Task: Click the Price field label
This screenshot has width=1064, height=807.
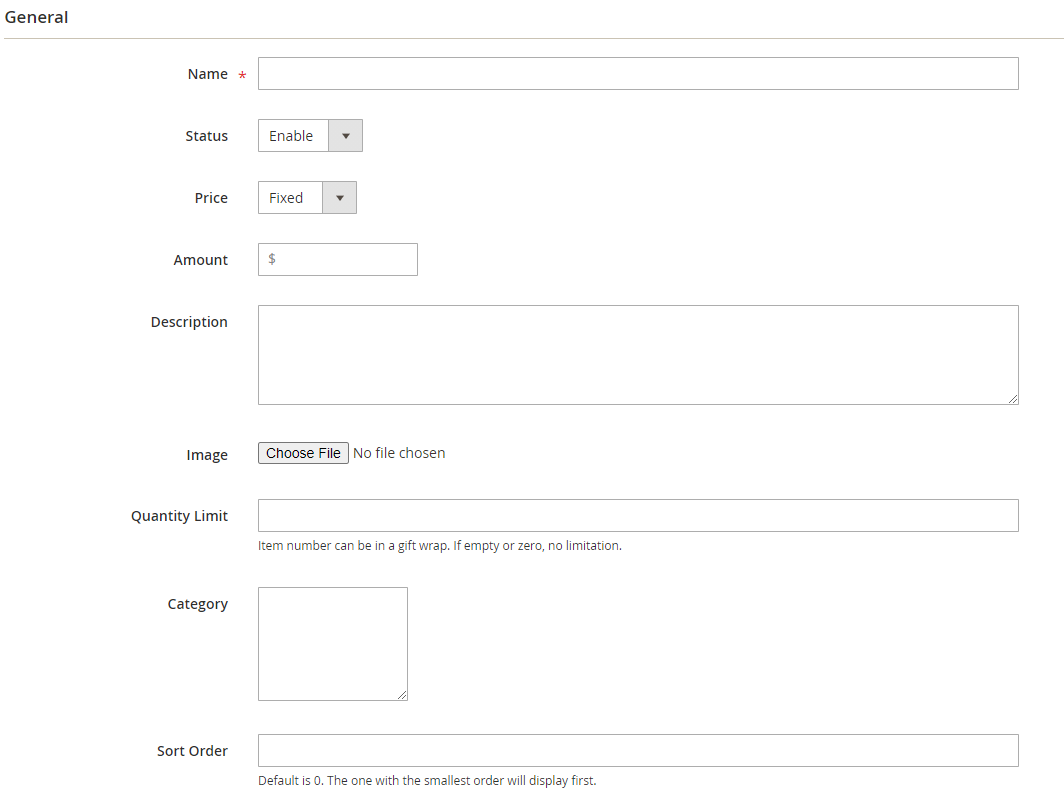Action: [211, 198]
